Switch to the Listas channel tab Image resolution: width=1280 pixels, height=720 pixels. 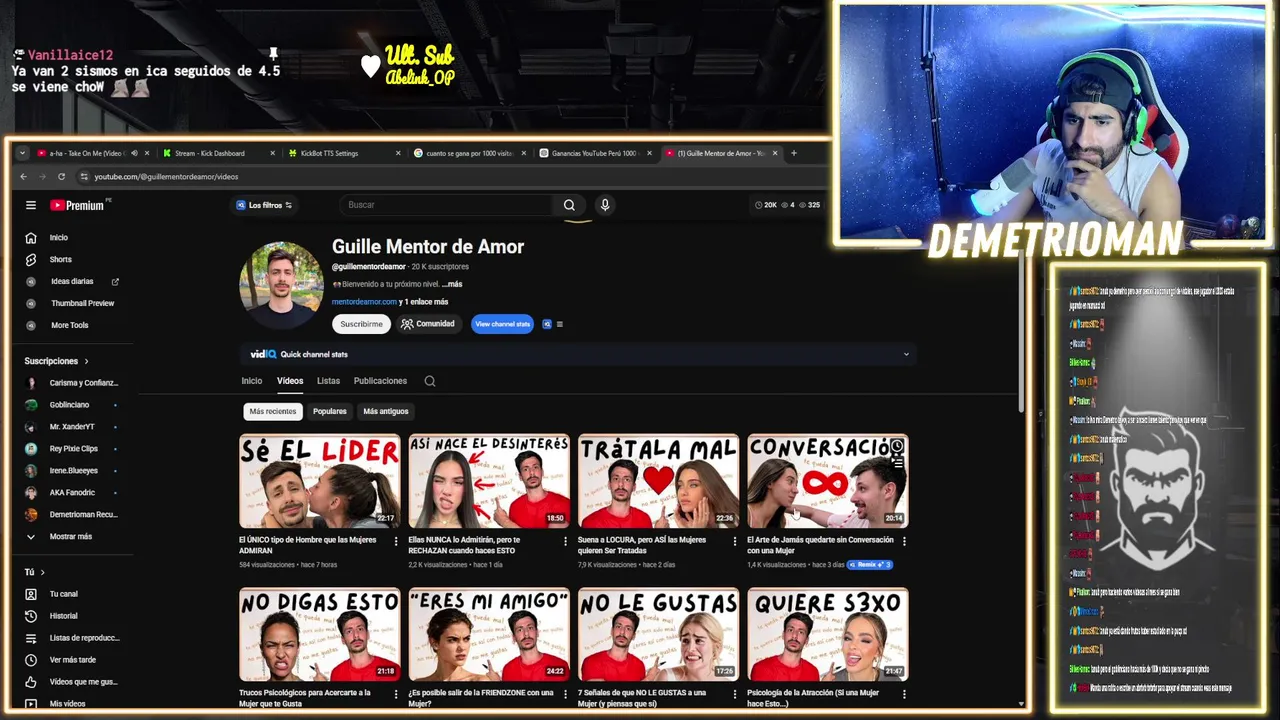pyautogui.click(x=328, y=381)
